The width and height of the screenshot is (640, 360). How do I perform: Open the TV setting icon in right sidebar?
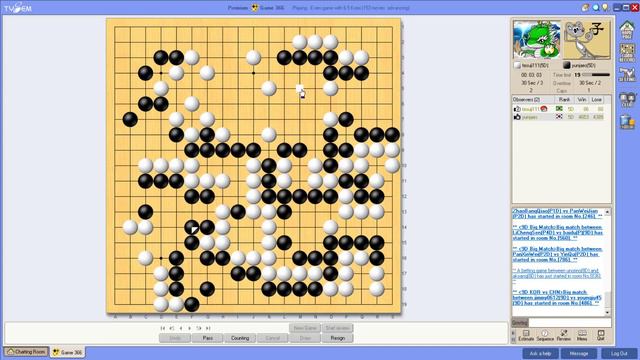pos(627,75)
